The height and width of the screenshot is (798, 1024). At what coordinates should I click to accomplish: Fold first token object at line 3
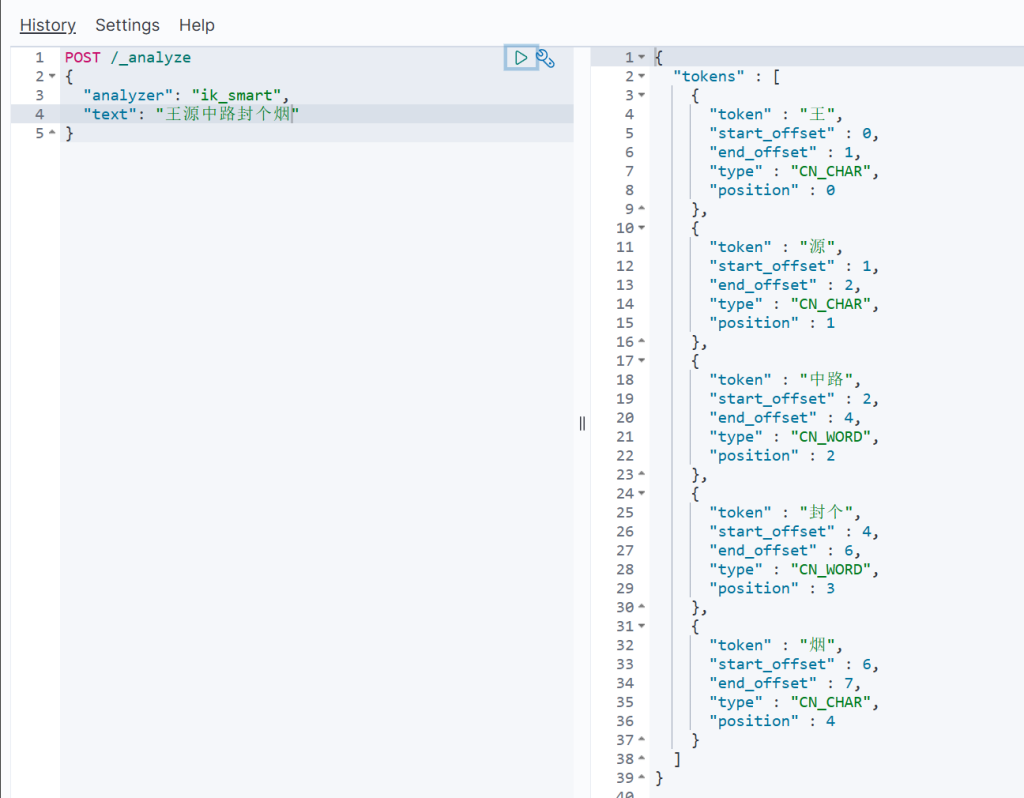click(641, 96)
